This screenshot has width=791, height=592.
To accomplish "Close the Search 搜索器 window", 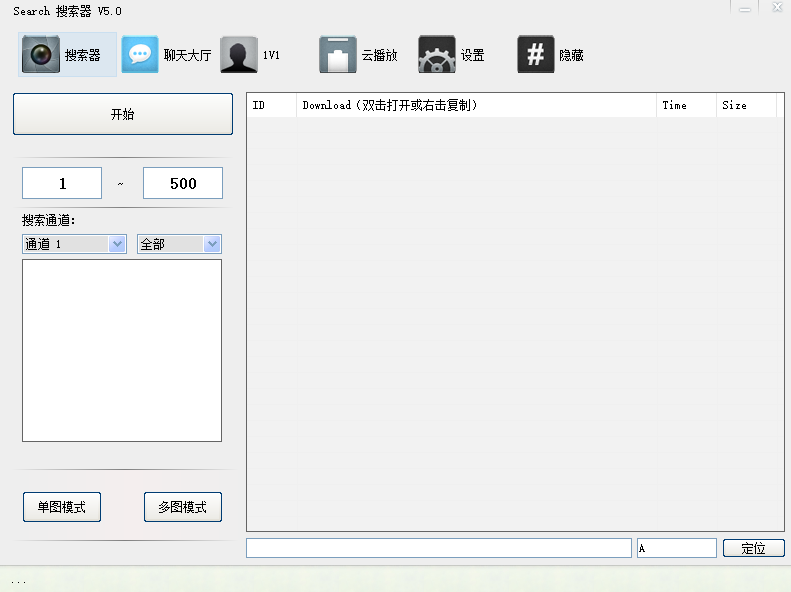I will [x=777, y=7].
